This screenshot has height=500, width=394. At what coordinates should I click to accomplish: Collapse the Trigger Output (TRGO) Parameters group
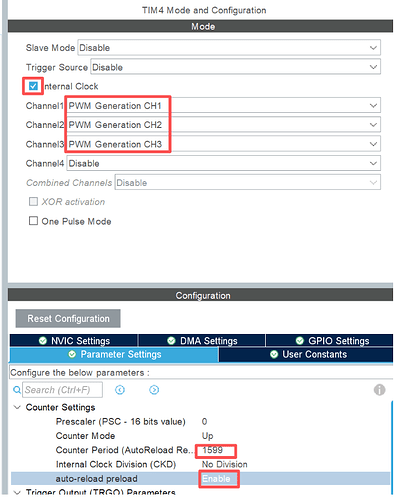(x=17, y=492)
